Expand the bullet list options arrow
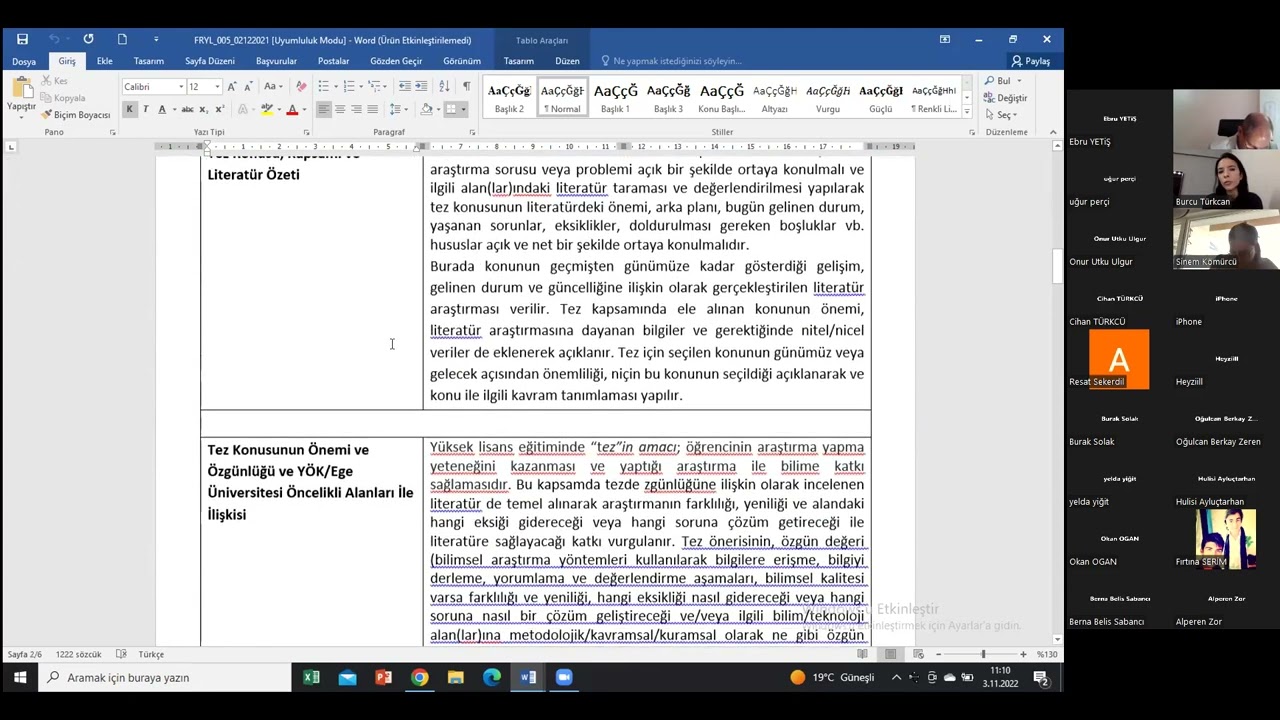The image size is (1280, 720). [335, 87]
